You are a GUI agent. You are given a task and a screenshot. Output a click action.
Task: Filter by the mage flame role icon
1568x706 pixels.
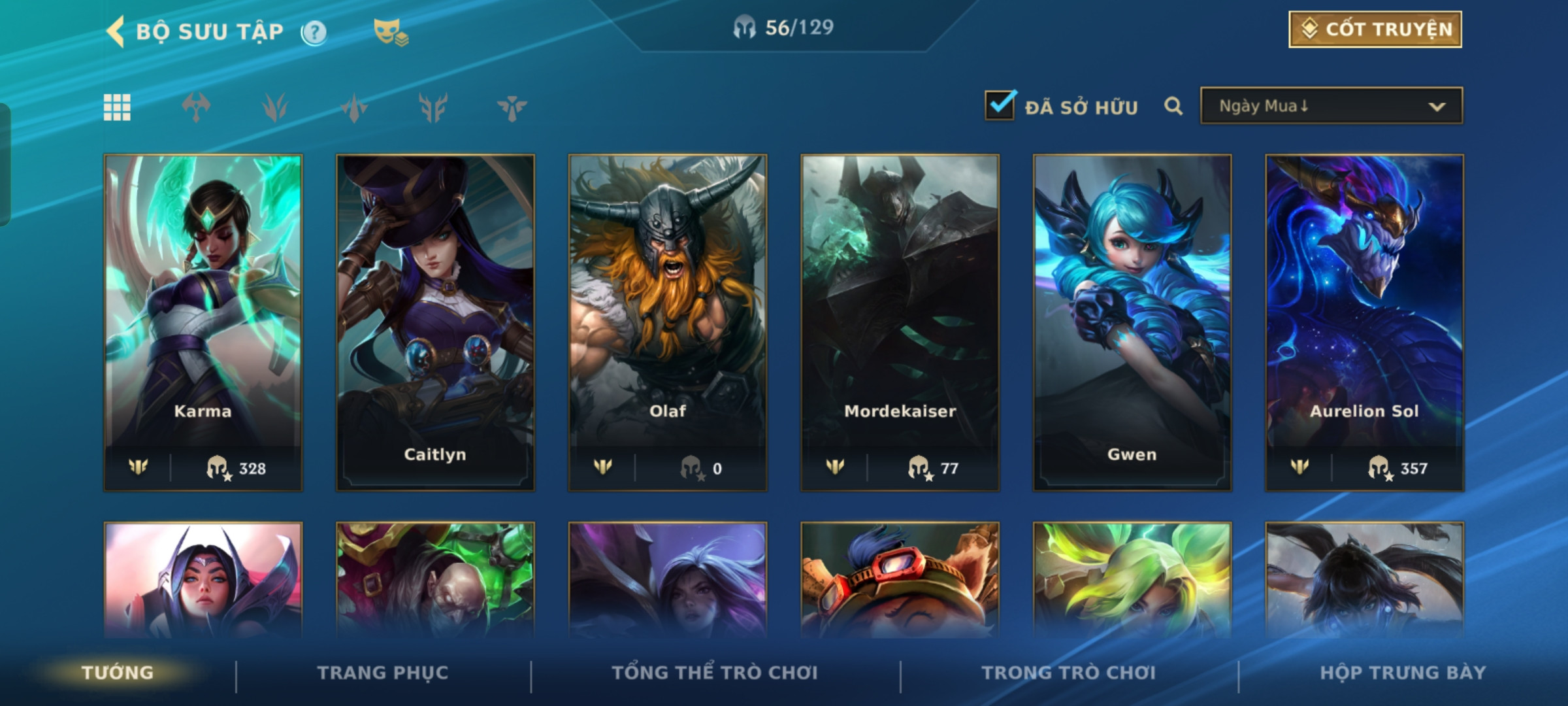coord(275,107)
